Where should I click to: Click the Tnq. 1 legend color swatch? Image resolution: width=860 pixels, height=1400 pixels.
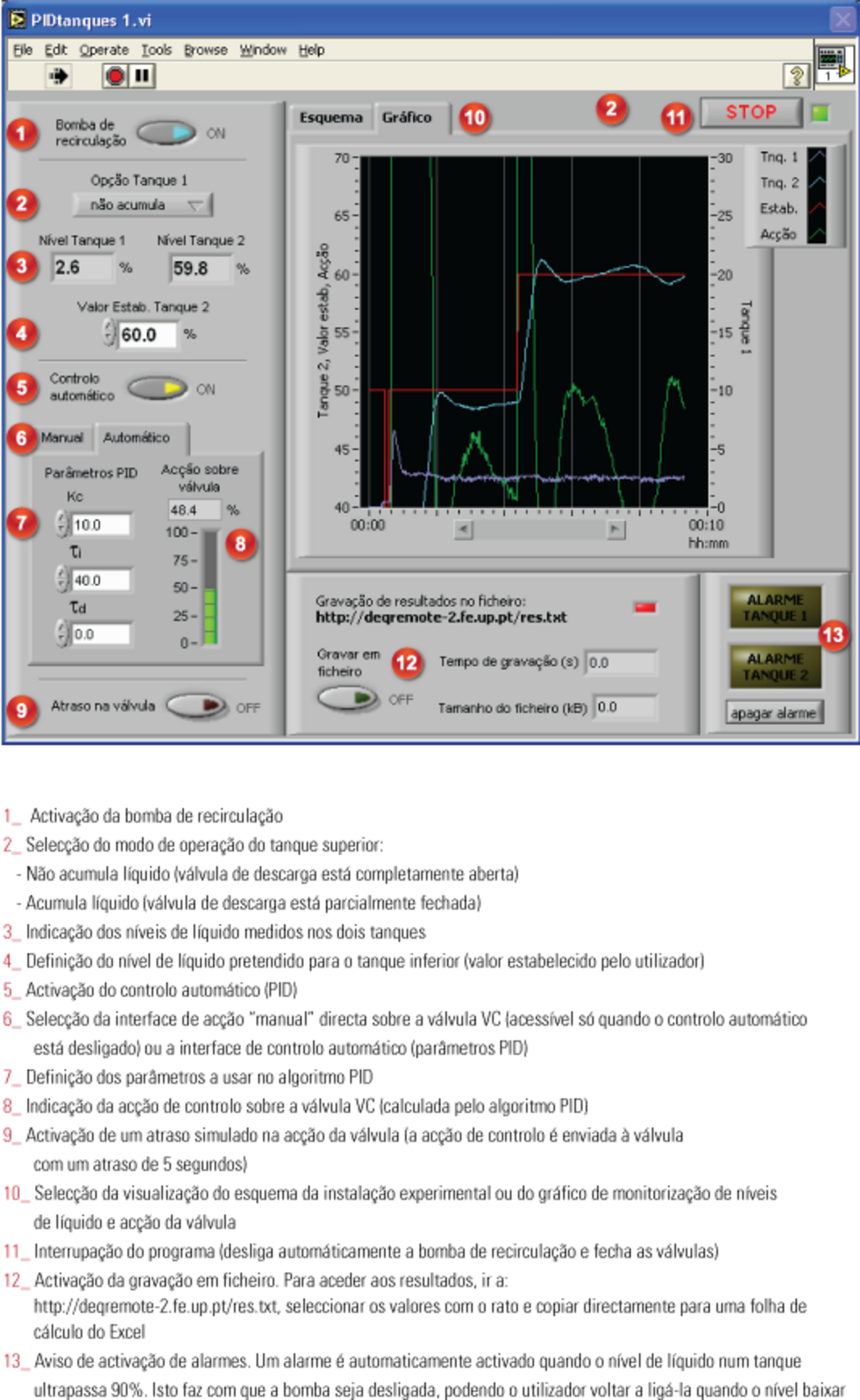pyautogui.click(x=816, y=157)
